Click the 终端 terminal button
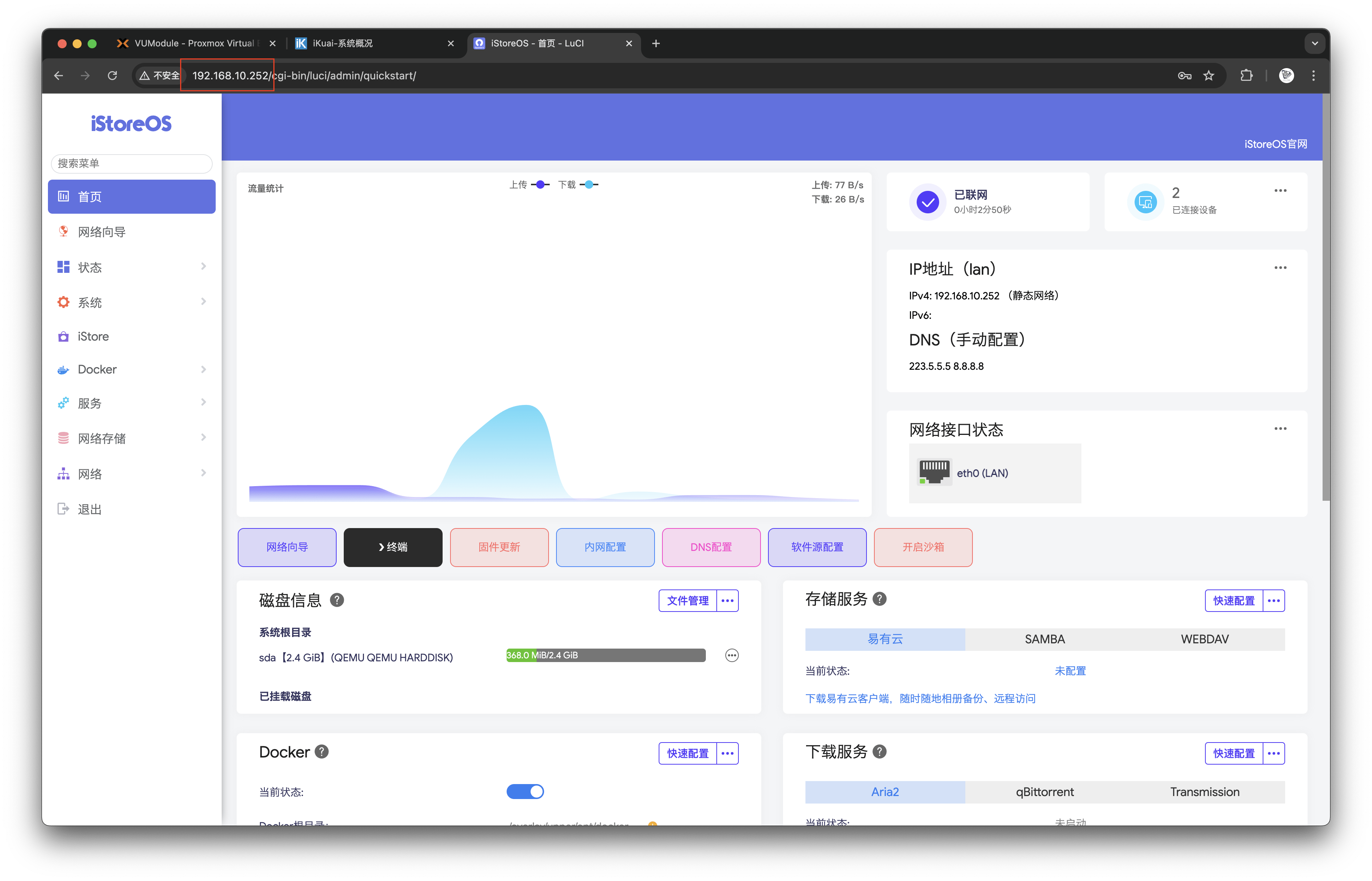This screenshot has height=881, width=1372. point(393,547)
